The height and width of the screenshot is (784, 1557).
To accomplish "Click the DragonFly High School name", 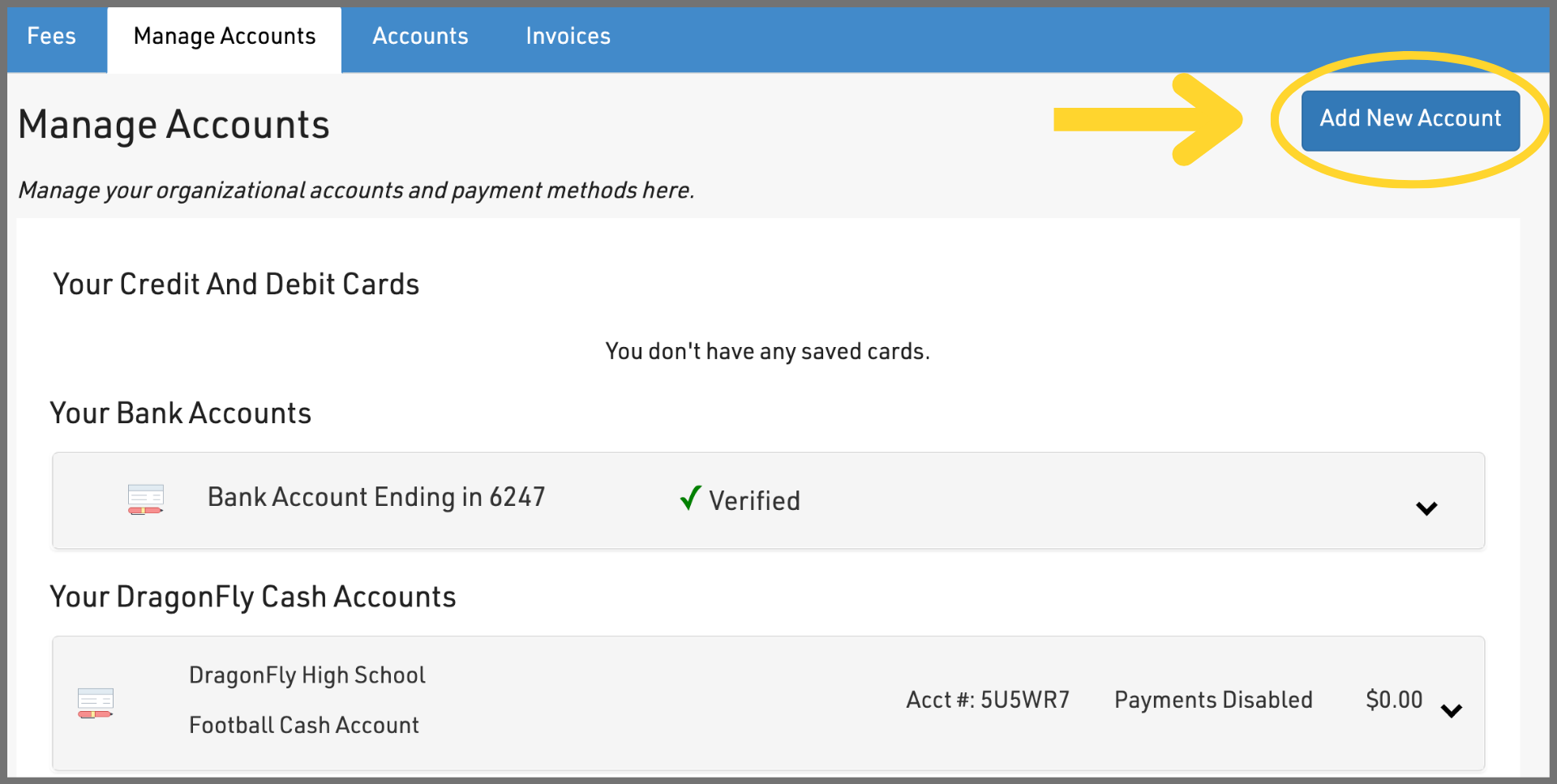I will coord(307,675).
